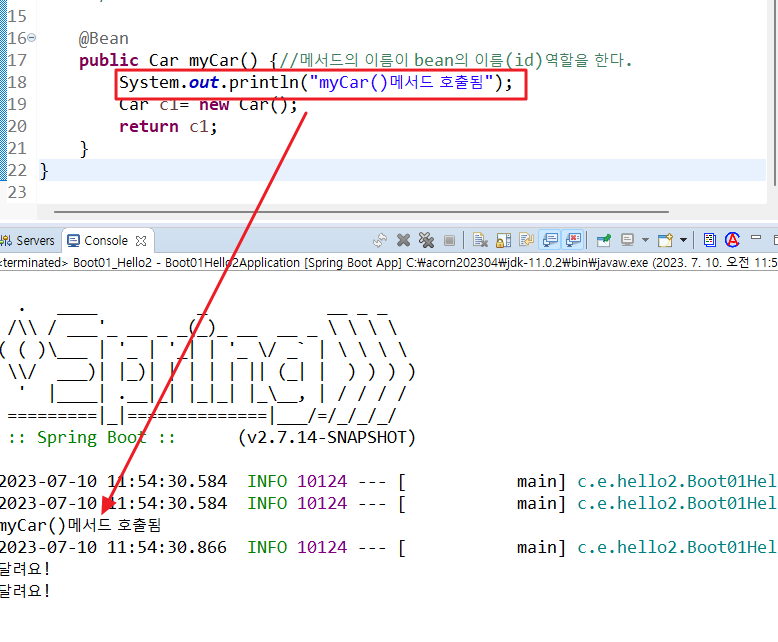Clear the console output
The width and height of the screenshot is (778, 642).
(x=480, y=241)
